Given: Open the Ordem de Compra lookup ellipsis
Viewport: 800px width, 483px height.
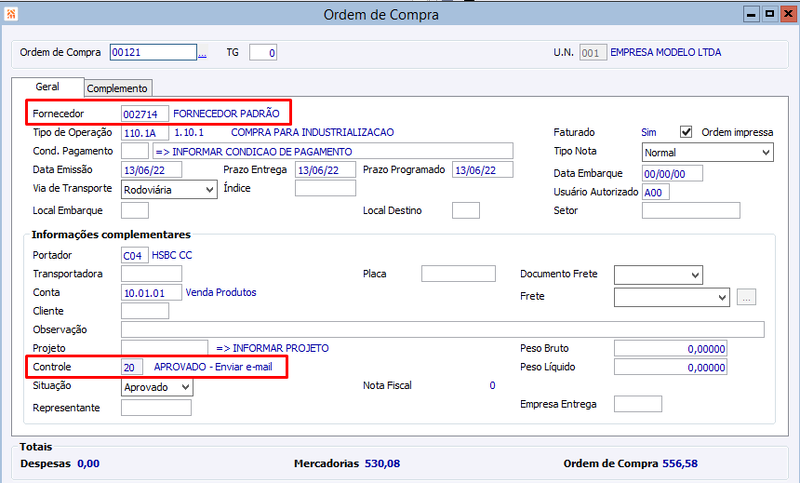Looking at the screenshot, I should point(203,54).
